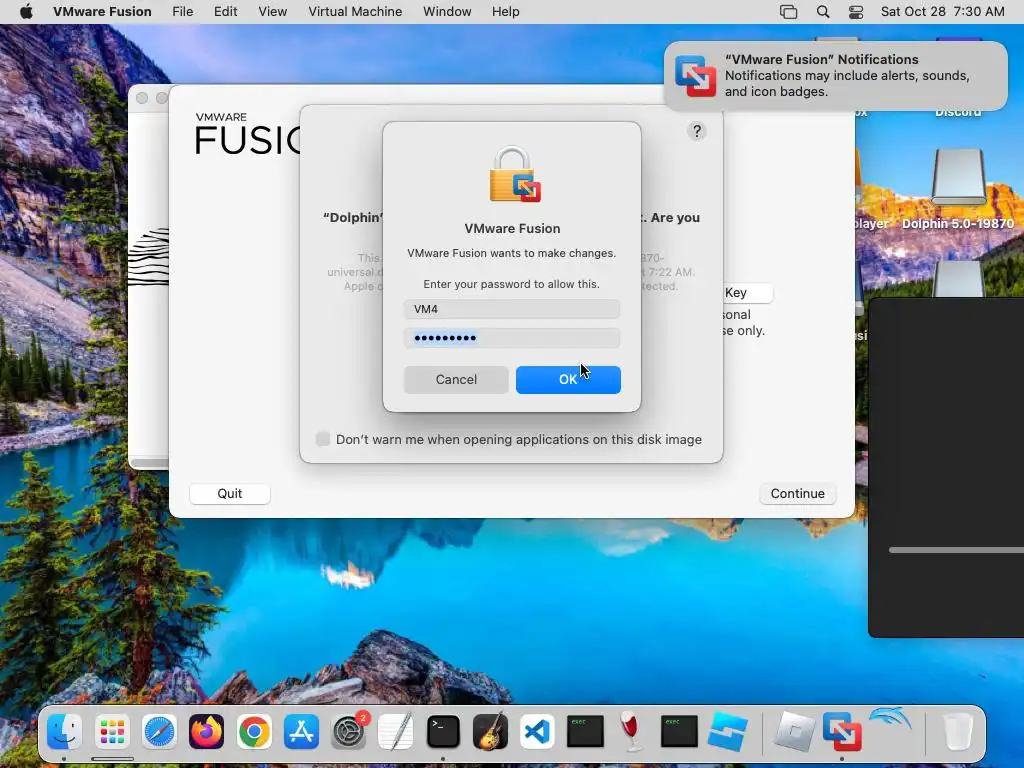Screen dimensions: 1024x768
Task: Open the View menu
Action: point(272,12)
